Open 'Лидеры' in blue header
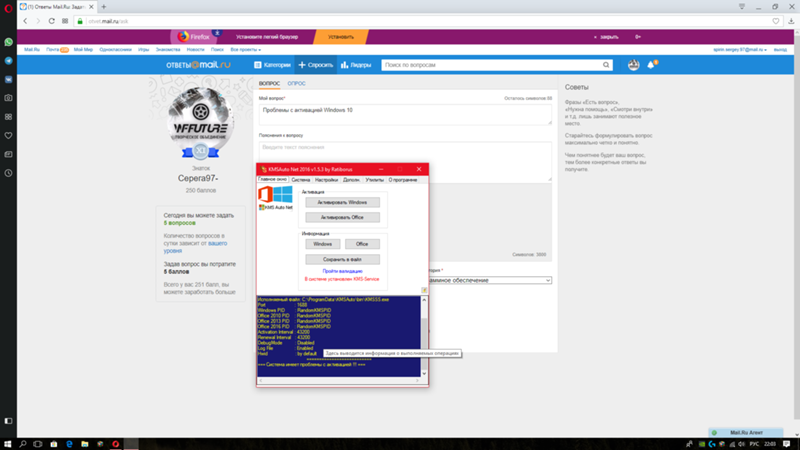This screenshot has width=800, height=450. click(x=356, y=65)
